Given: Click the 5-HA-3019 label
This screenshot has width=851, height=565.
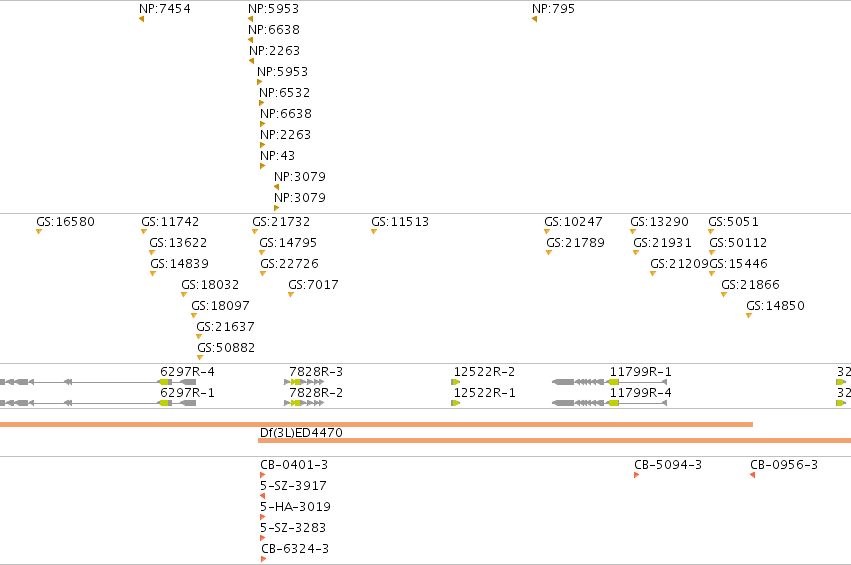Looking at the screenshot, I should point(295,507).
